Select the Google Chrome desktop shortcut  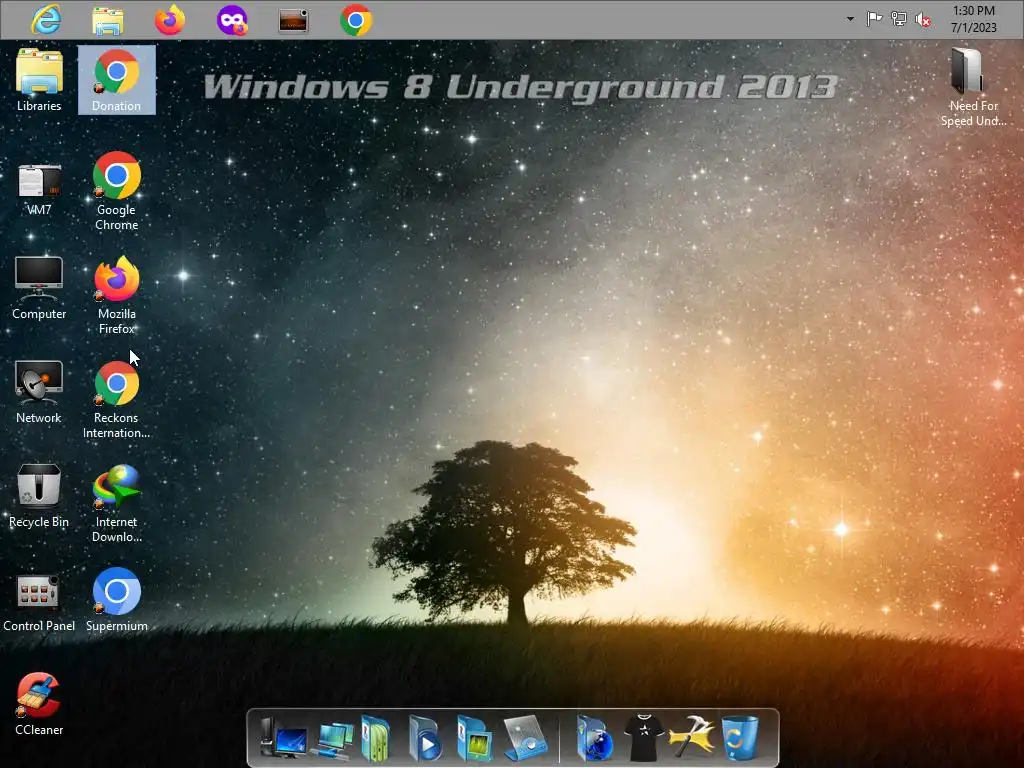[117, 191]
